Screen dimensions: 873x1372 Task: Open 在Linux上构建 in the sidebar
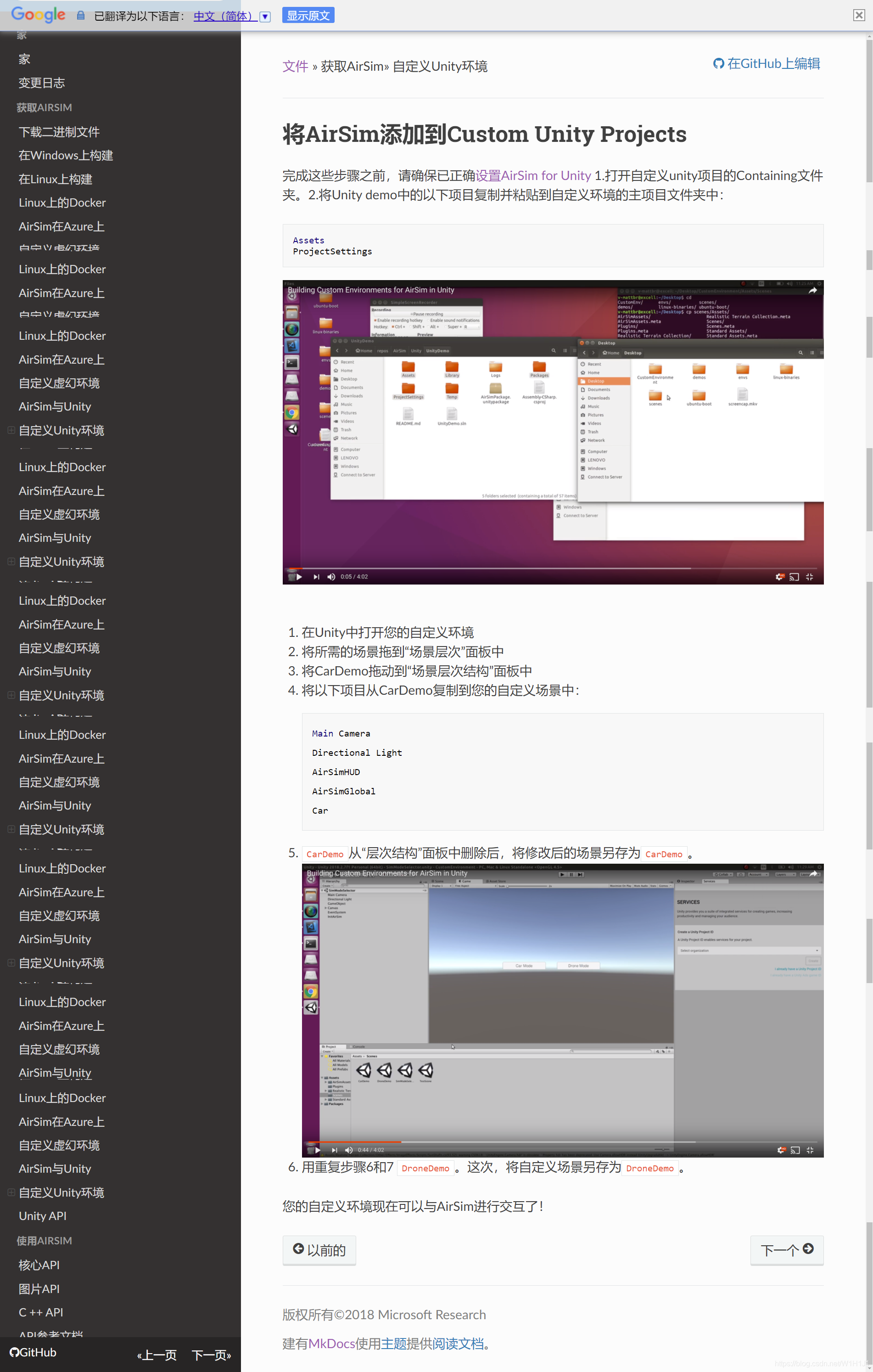pyautogui.click(x=56, y=180)
